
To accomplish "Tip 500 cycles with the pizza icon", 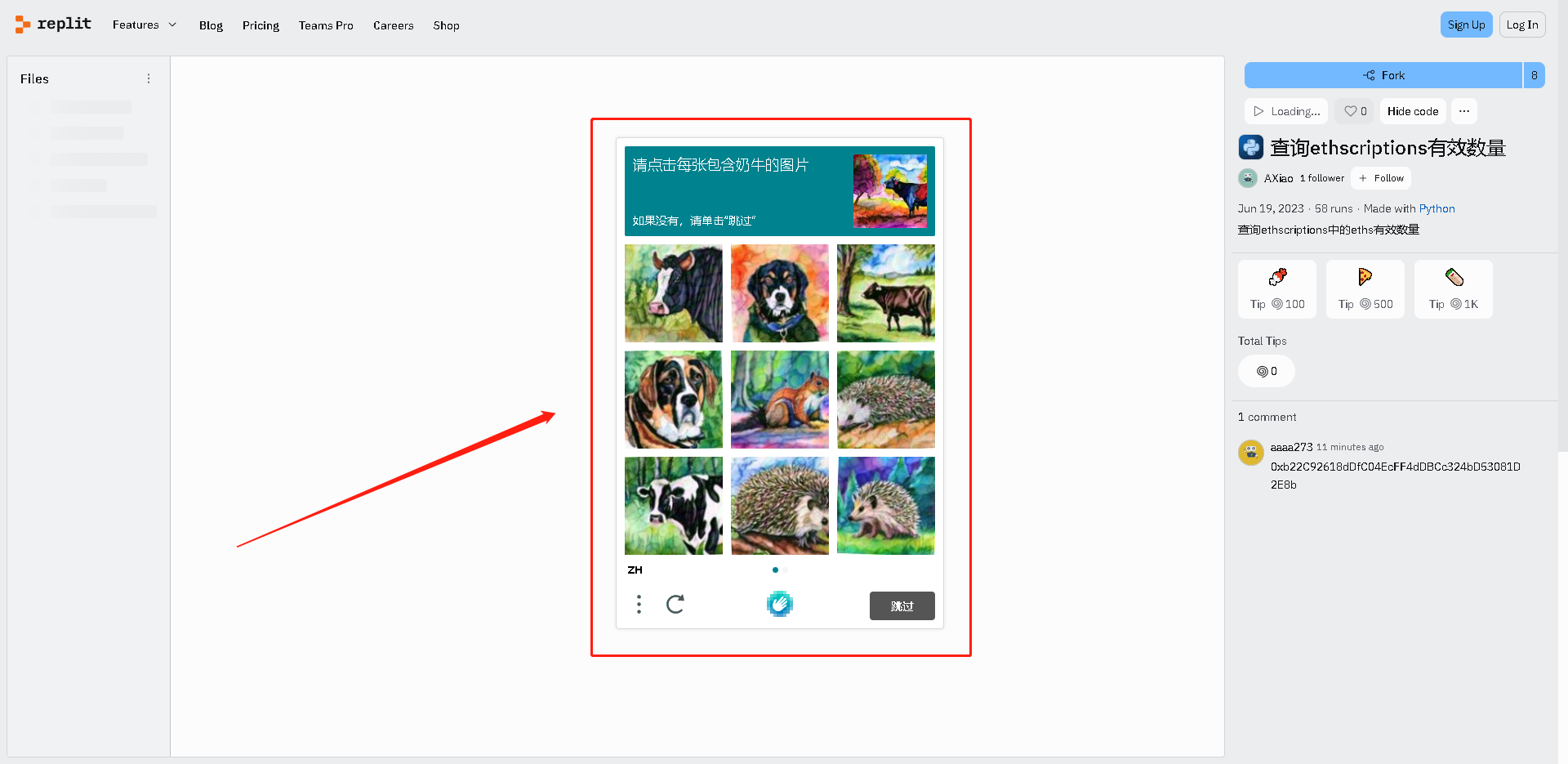I will coord(1365,289).
